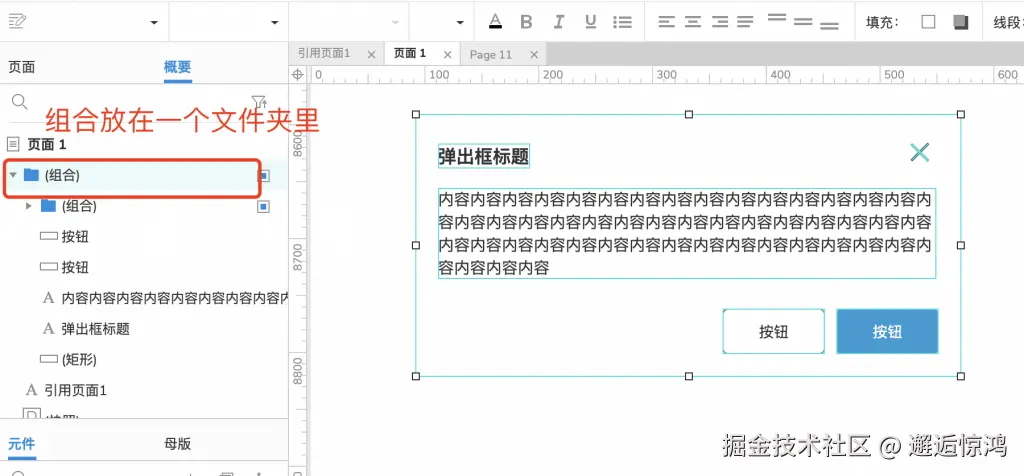Image resolution: width=1024 pixels, height=476 pixels.
Task: Switch to the 概要 outline tab
Action: coord(178,67)
